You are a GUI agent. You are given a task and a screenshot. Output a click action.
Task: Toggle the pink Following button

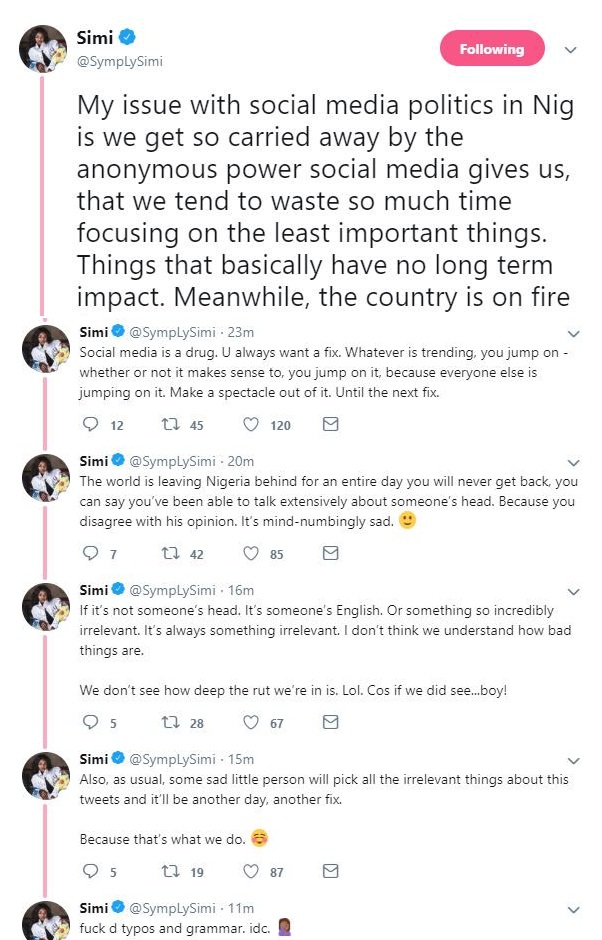coord(492,49)
